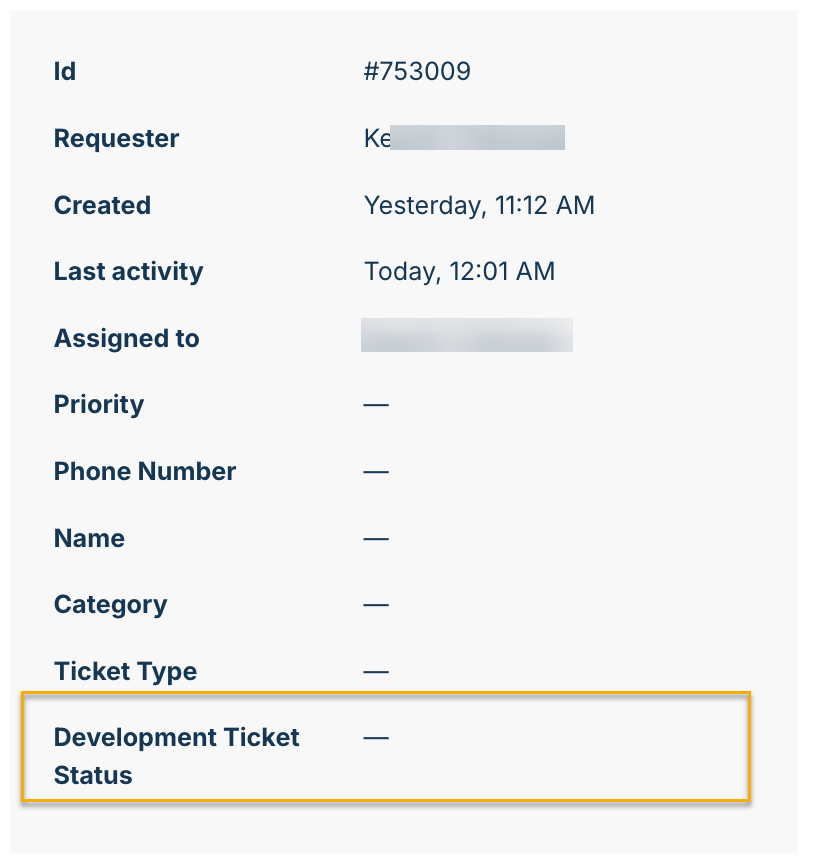Click the empty Development Ticket Status value dash
816x866 pixels.
point(376,738)
